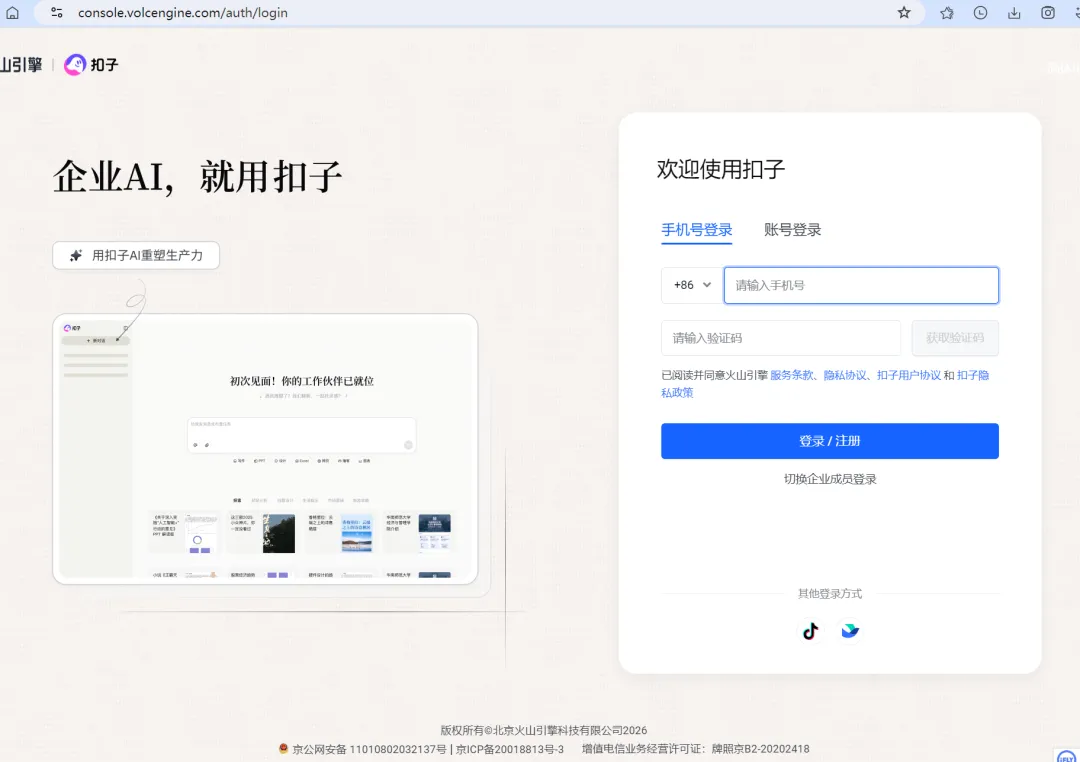The image size is (1080, 762).
Task: Click the 获取验证码 button
Action: 954,338
